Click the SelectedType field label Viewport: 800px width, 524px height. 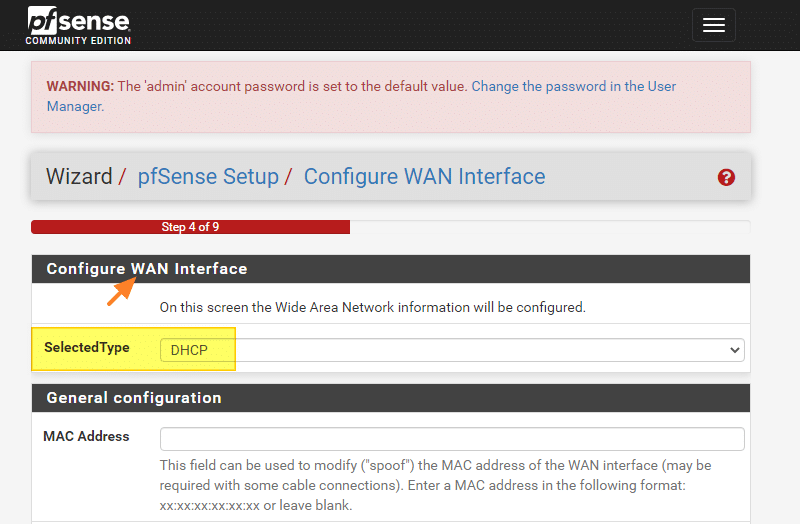click(87, 347)
